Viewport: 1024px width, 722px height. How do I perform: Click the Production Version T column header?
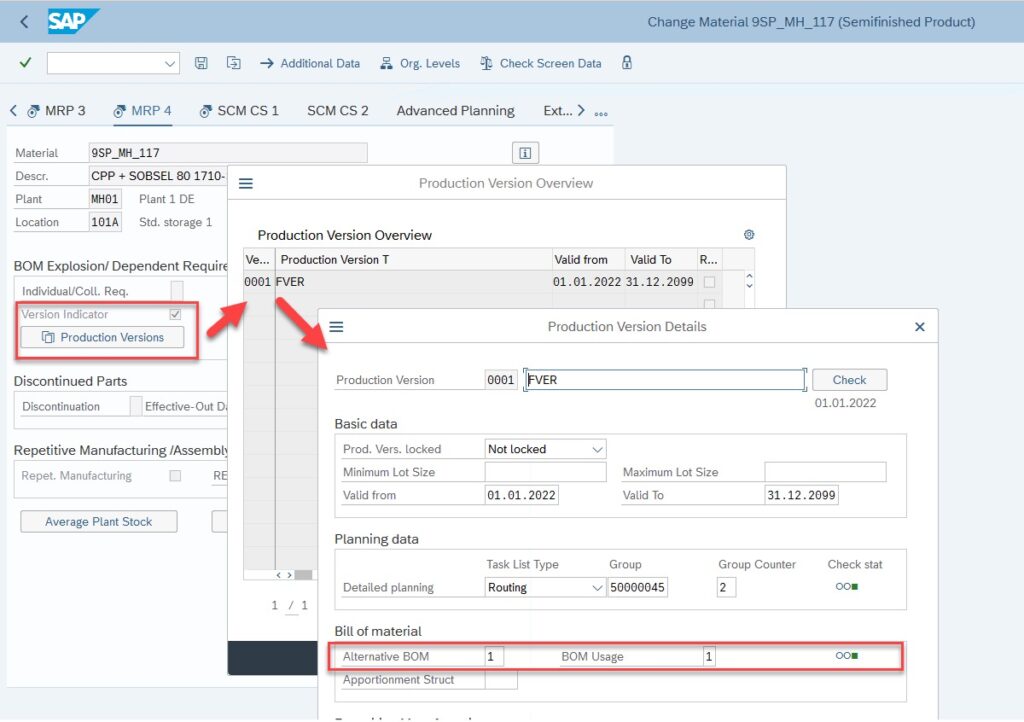(x=414, y=259)
